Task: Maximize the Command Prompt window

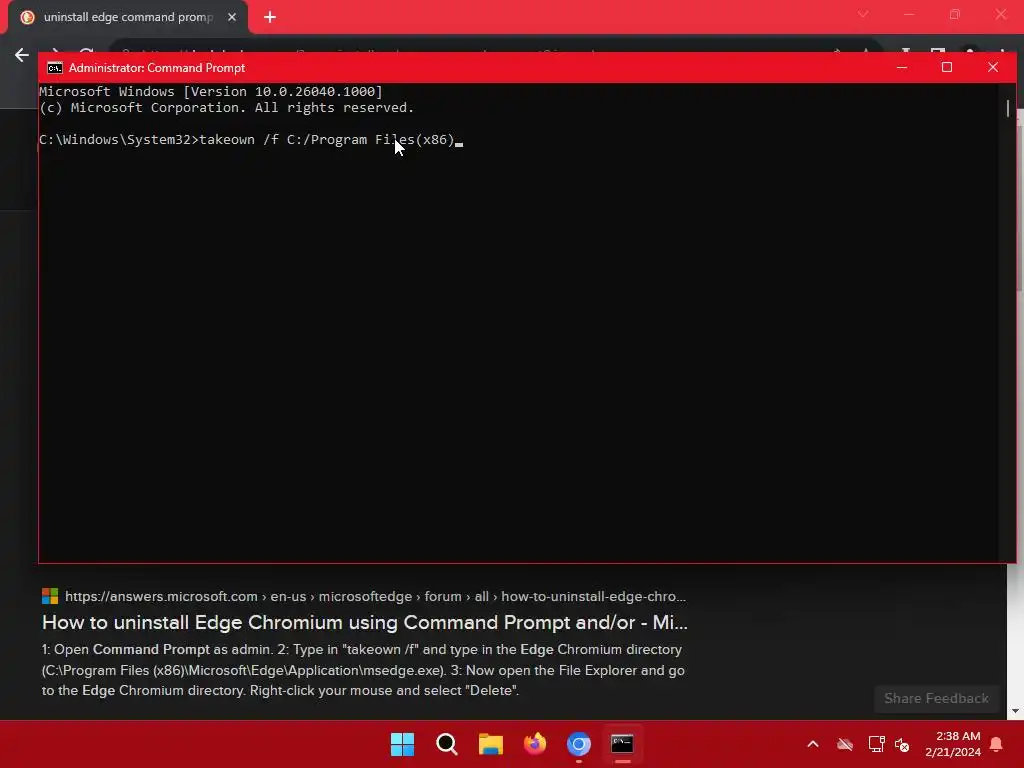Action: (947, 67)
